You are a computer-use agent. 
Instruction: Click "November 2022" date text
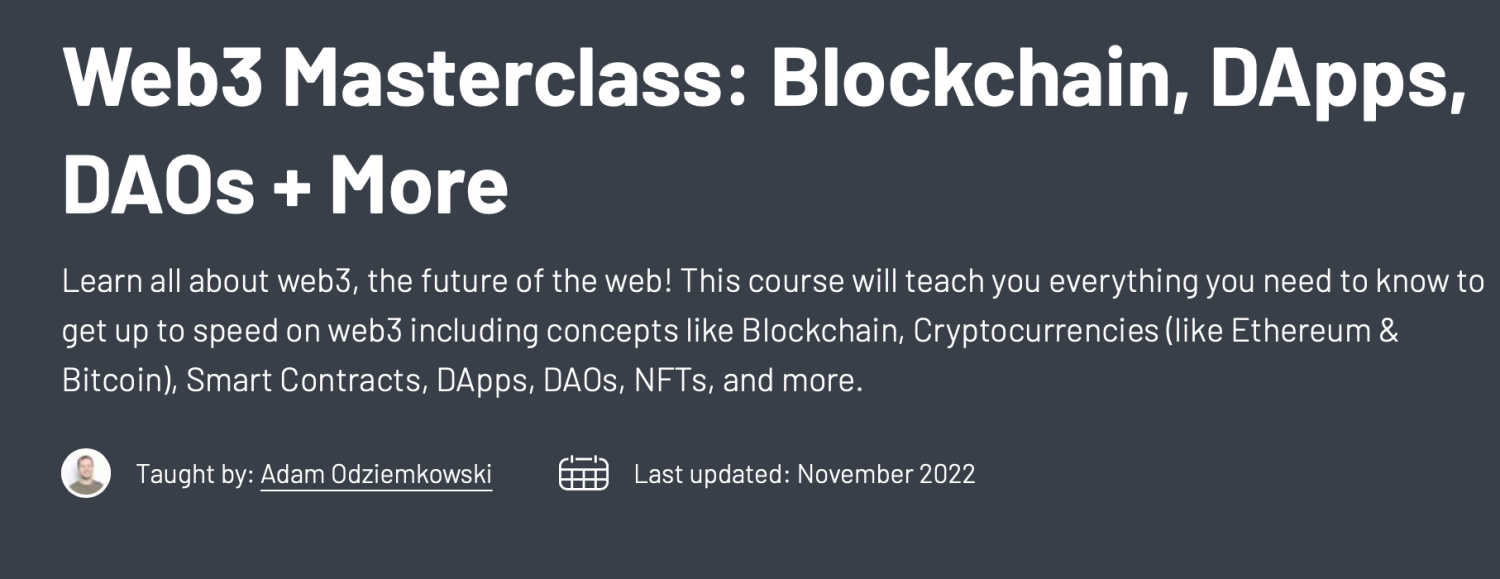[886, 474]
